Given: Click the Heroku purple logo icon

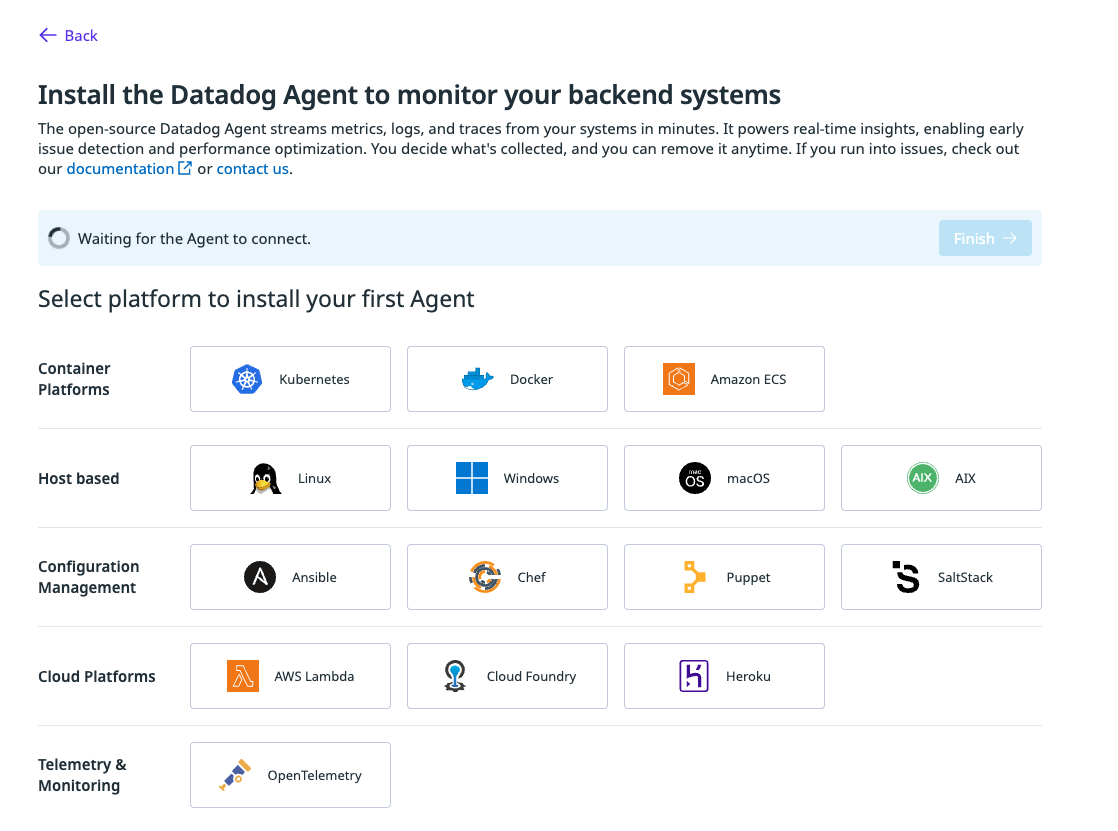Looking at the screenshot, I should pyautogui.click(x=694, y=676).
